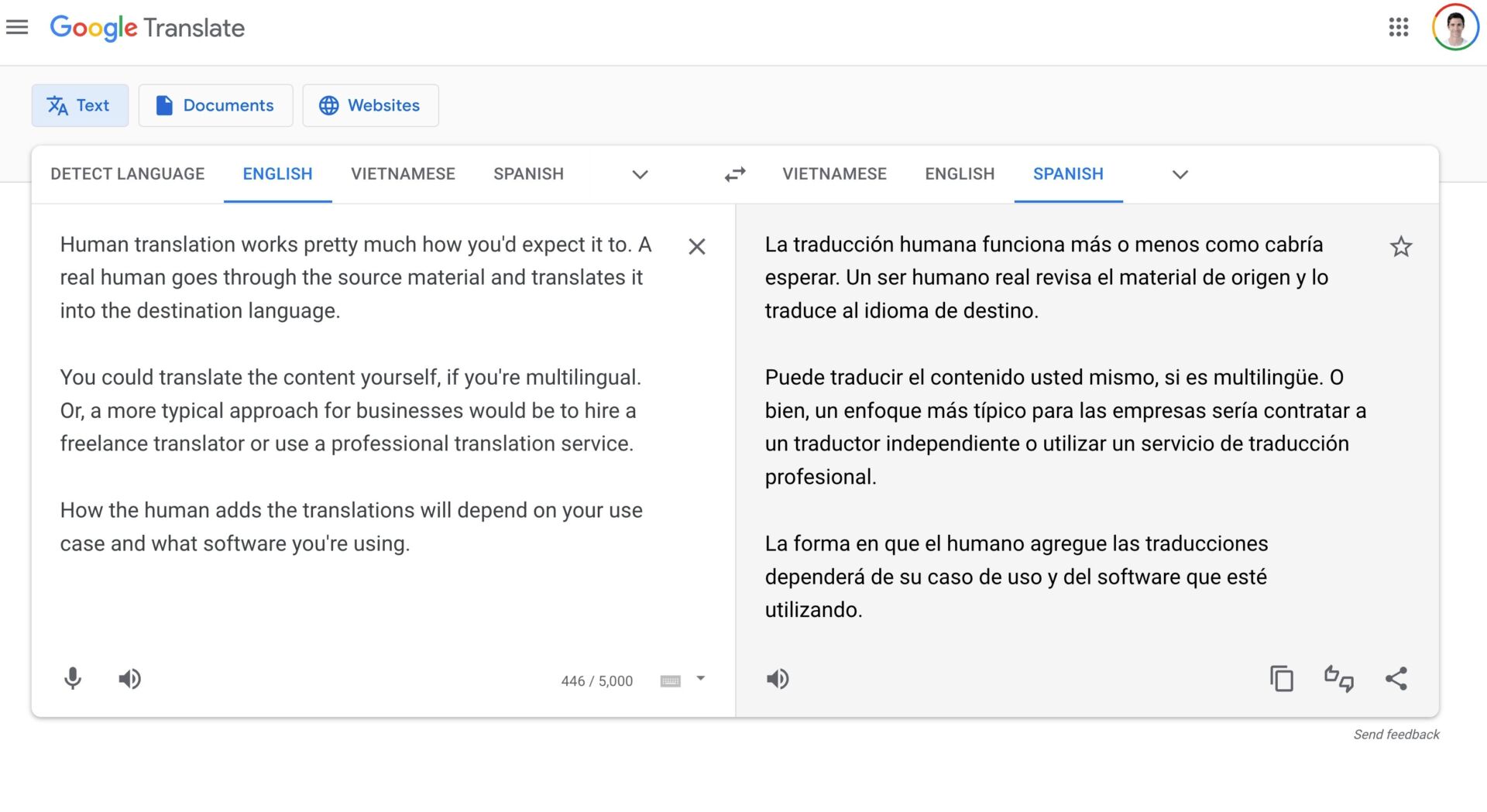Swap the translation languages
The image size is (1487, 812).
click(x=733, y=174)
